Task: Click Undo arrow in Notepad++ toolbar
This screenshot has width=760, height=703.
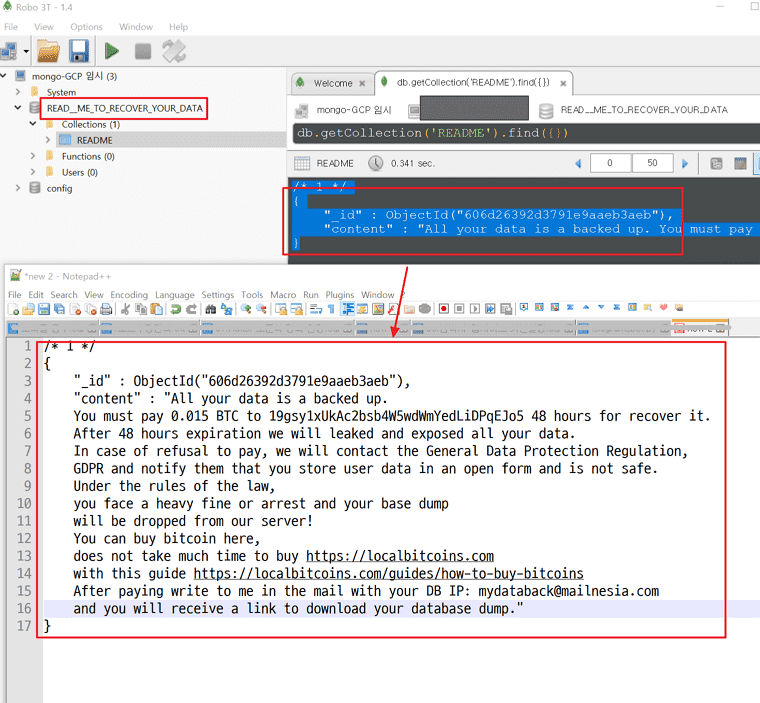Action: 176,309
